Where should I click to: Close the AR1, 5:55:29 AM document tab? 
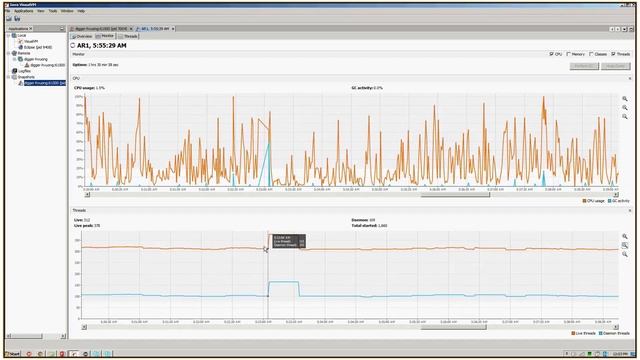(x=173, y=29)
